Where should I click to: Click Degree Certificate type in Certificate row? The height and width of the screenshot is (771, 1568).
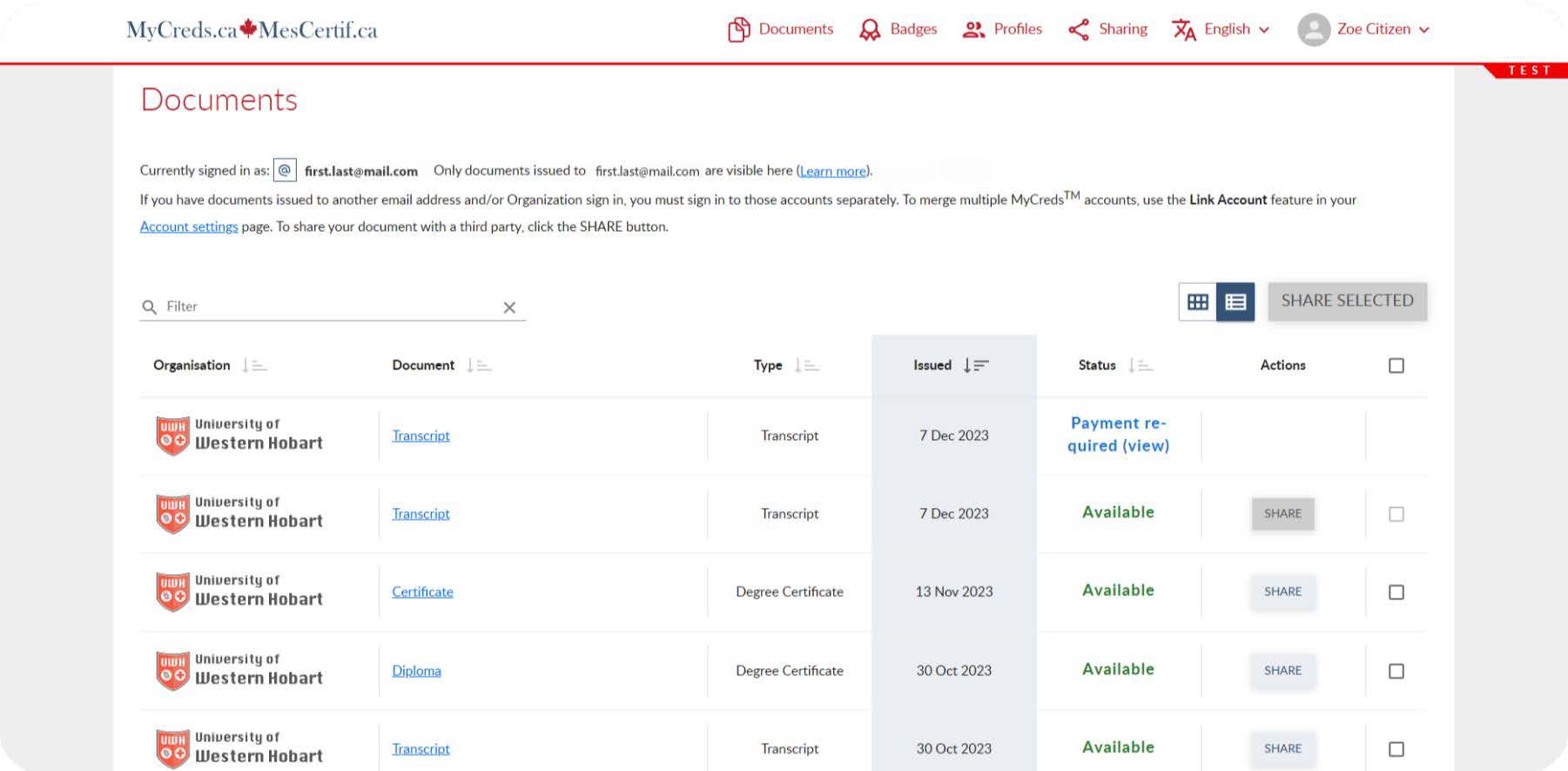(x=790, y=591)
